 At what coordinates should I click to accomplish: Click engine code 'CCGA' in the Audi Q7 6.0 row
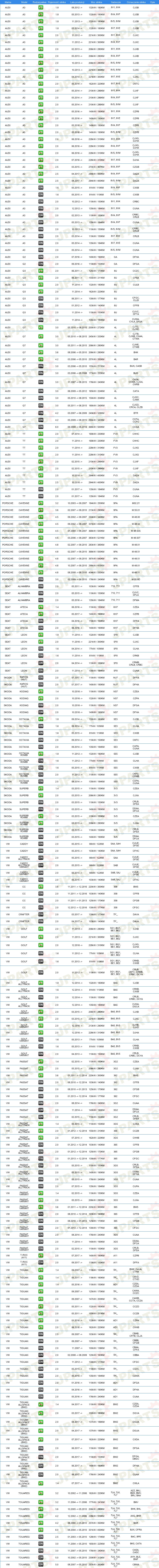pyautogui.click(x=136, y=427)
